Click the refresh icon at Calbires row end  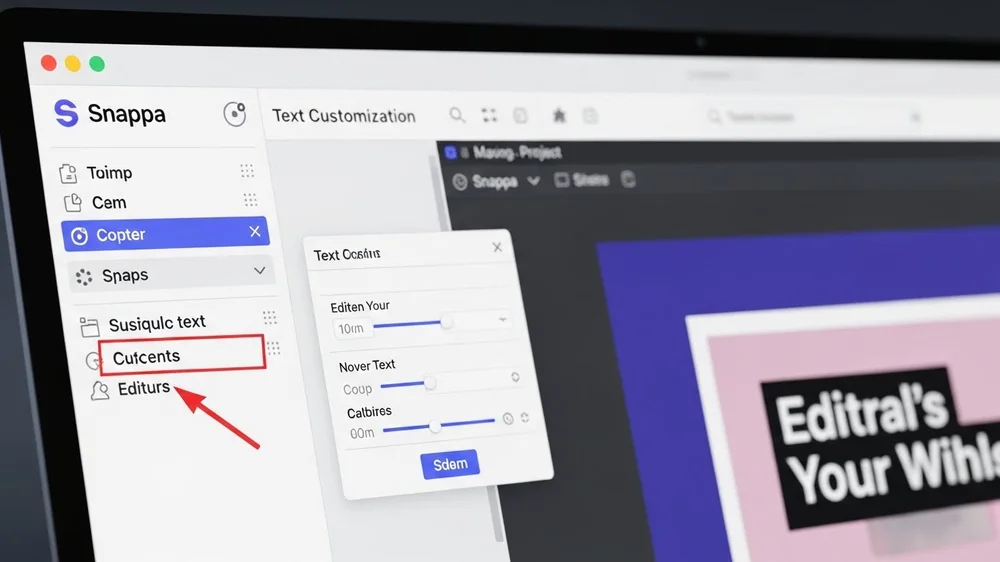[x=524, y=417]
